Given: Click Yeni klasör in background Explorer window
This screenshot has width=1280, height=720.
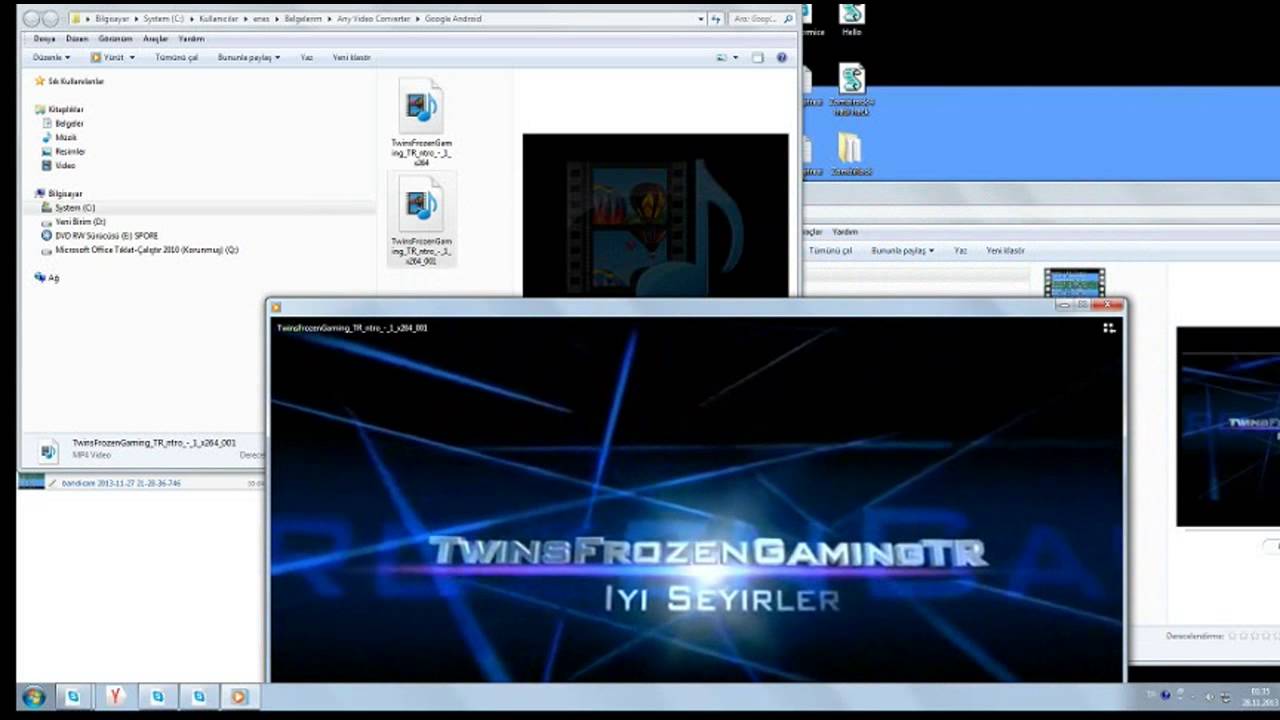Looking at the screenshot, I should 1005,250.
